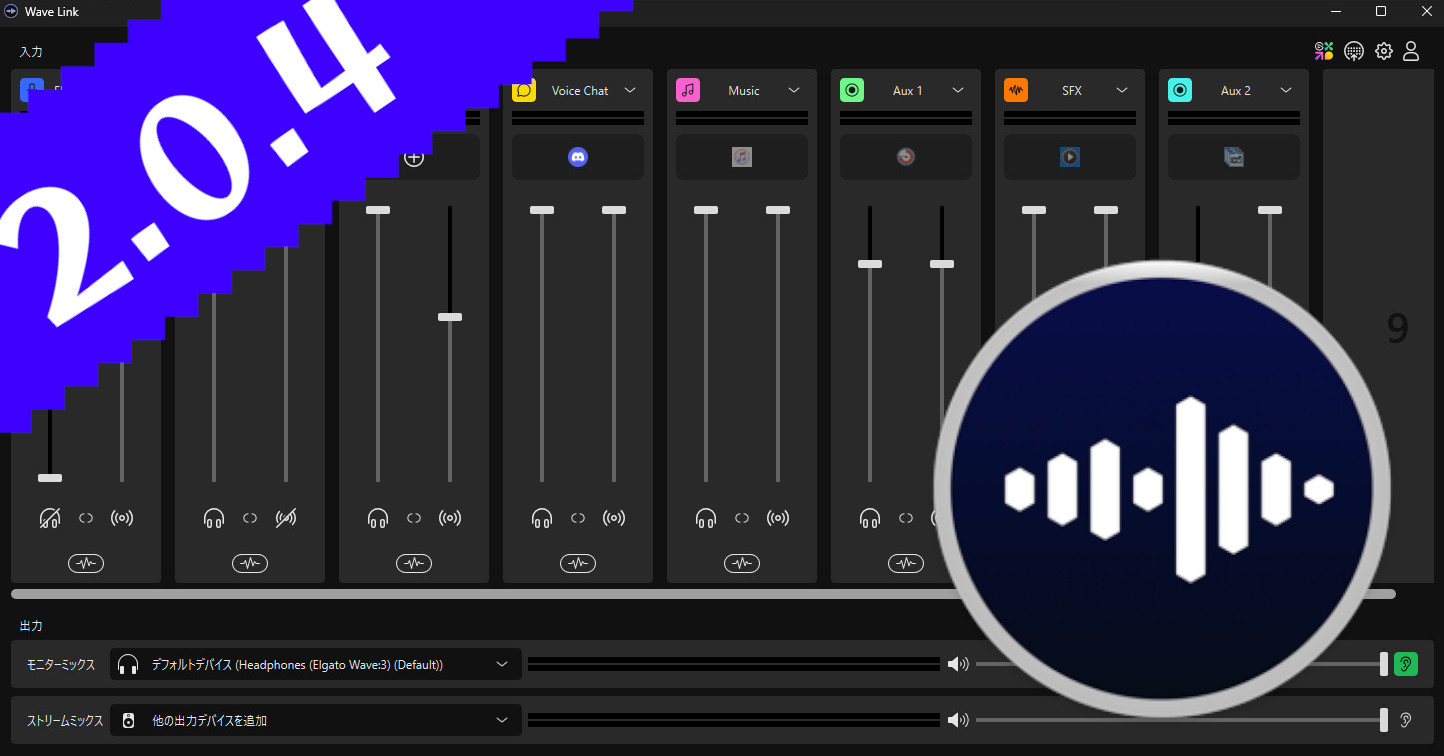Click the speaker icon beside the stream mix slider
The image size is (1444, 756).
[959, 719]
